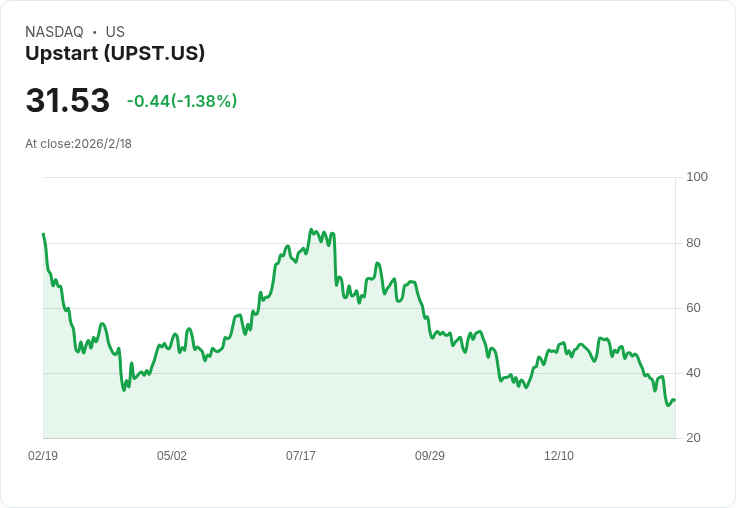The image size is (736, 508).
Task: Click the 31.53 current price
Action: 67,100
